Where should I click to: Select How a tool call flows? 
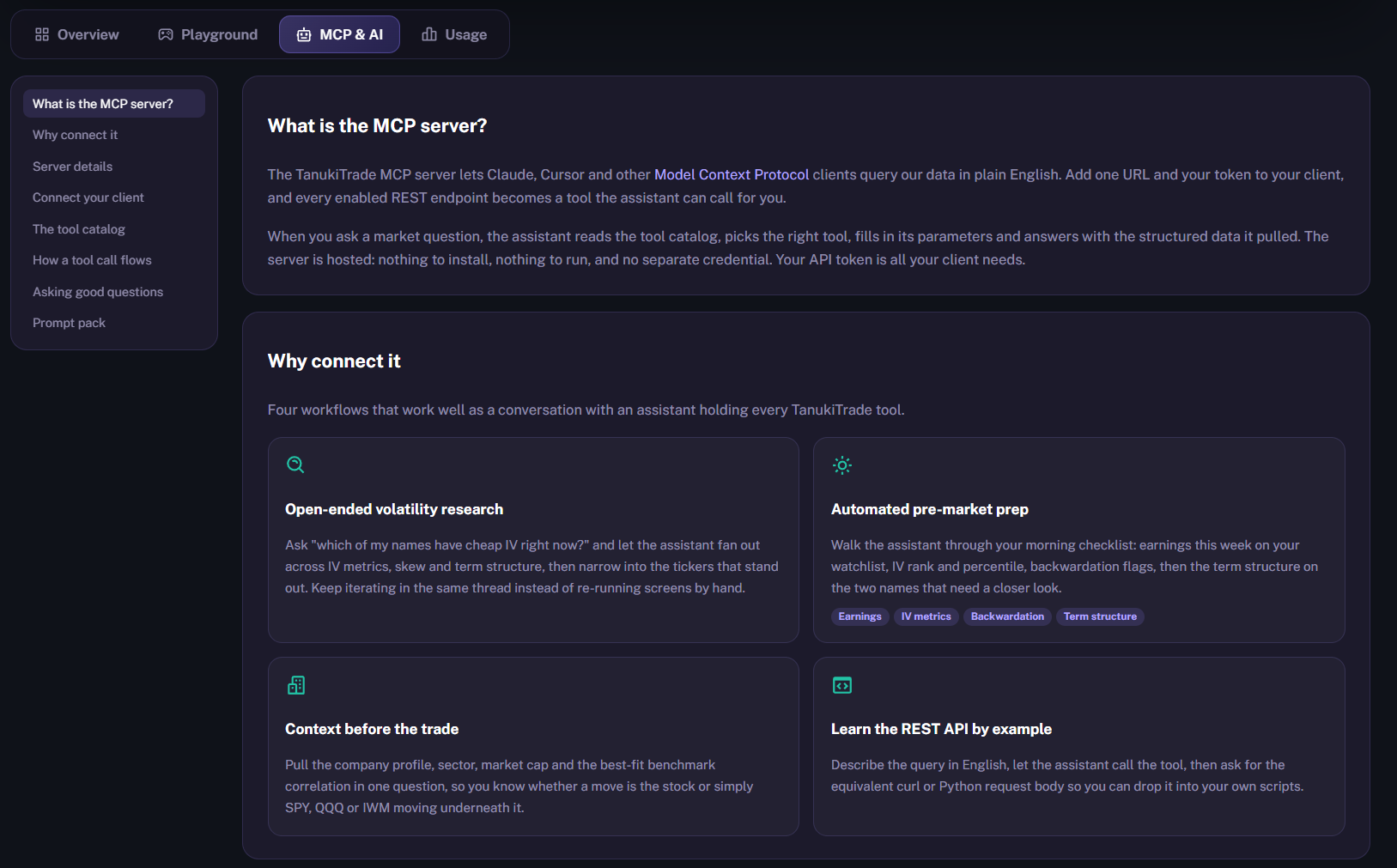(114, 260)
